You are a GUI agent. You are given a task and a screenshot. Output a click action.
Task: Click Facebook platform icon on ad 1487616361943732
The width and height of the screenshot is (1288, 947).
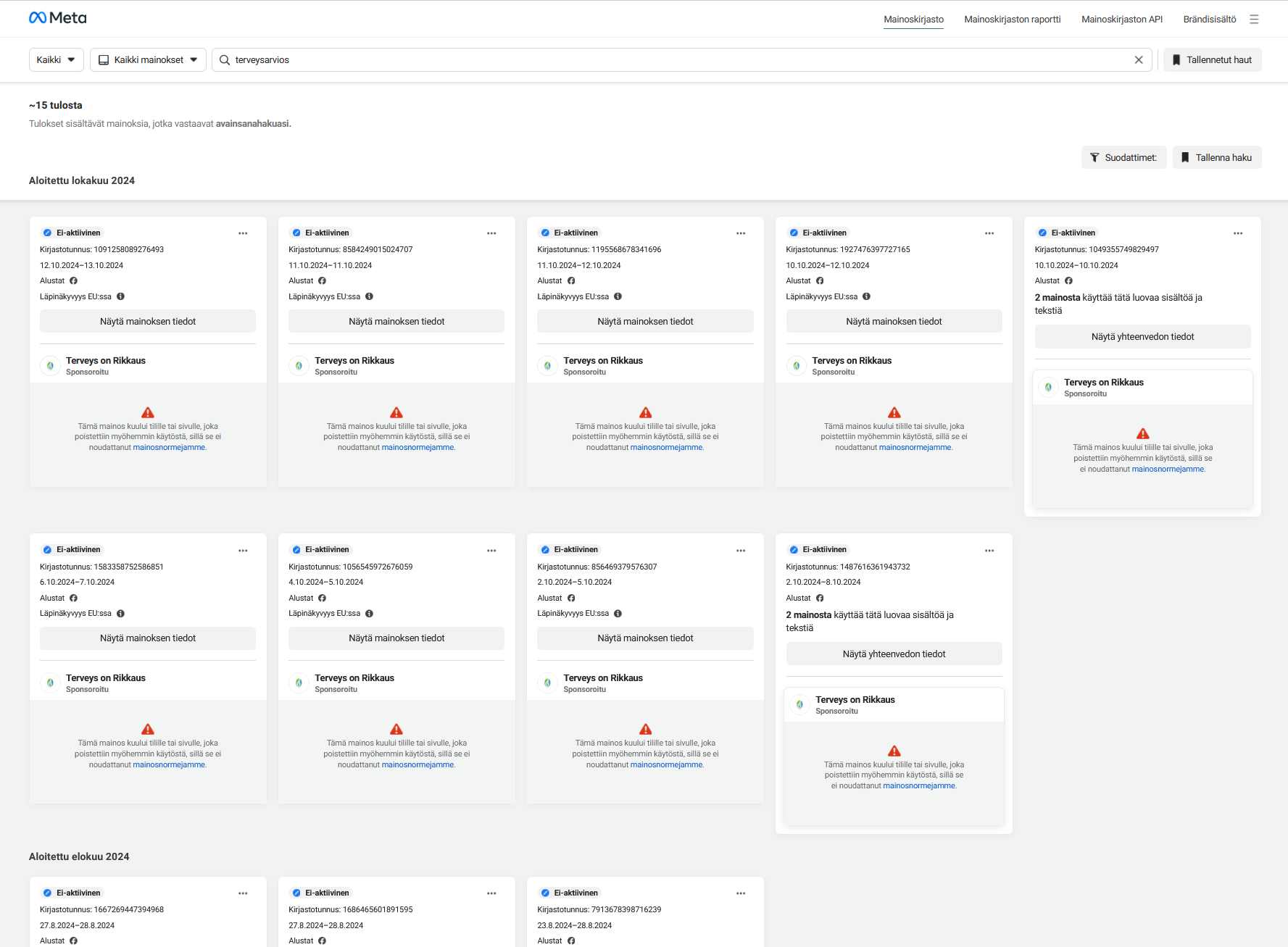coord(820,598)
